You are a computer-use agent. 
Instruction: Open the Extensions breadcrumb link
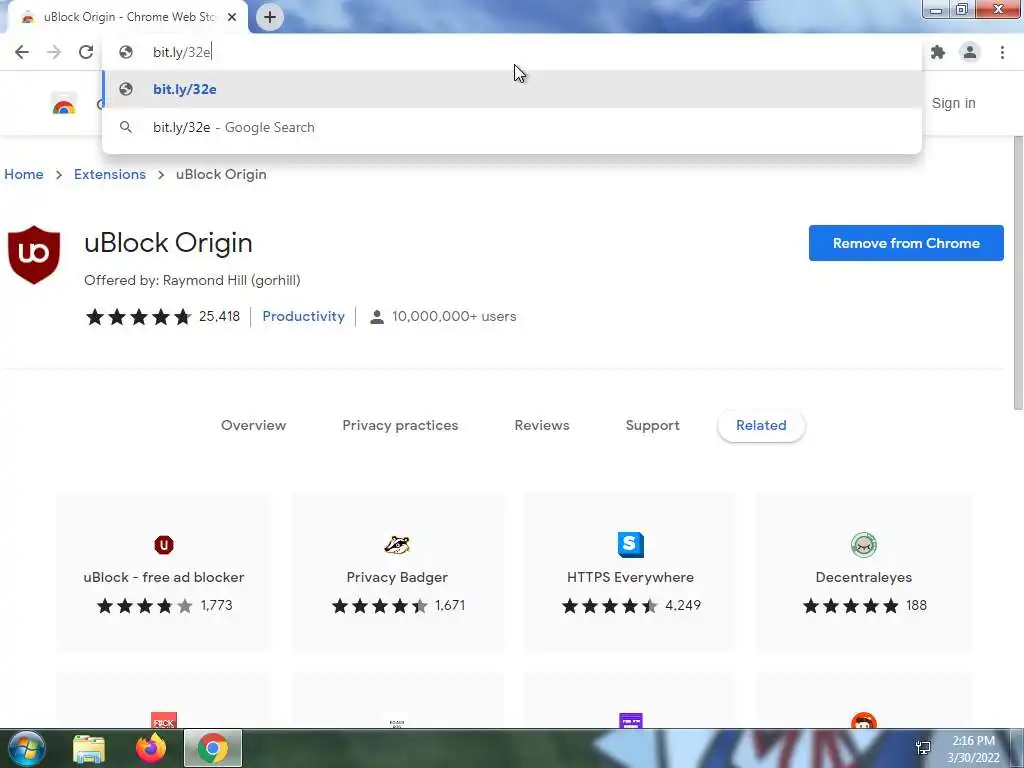coord(110,174)
